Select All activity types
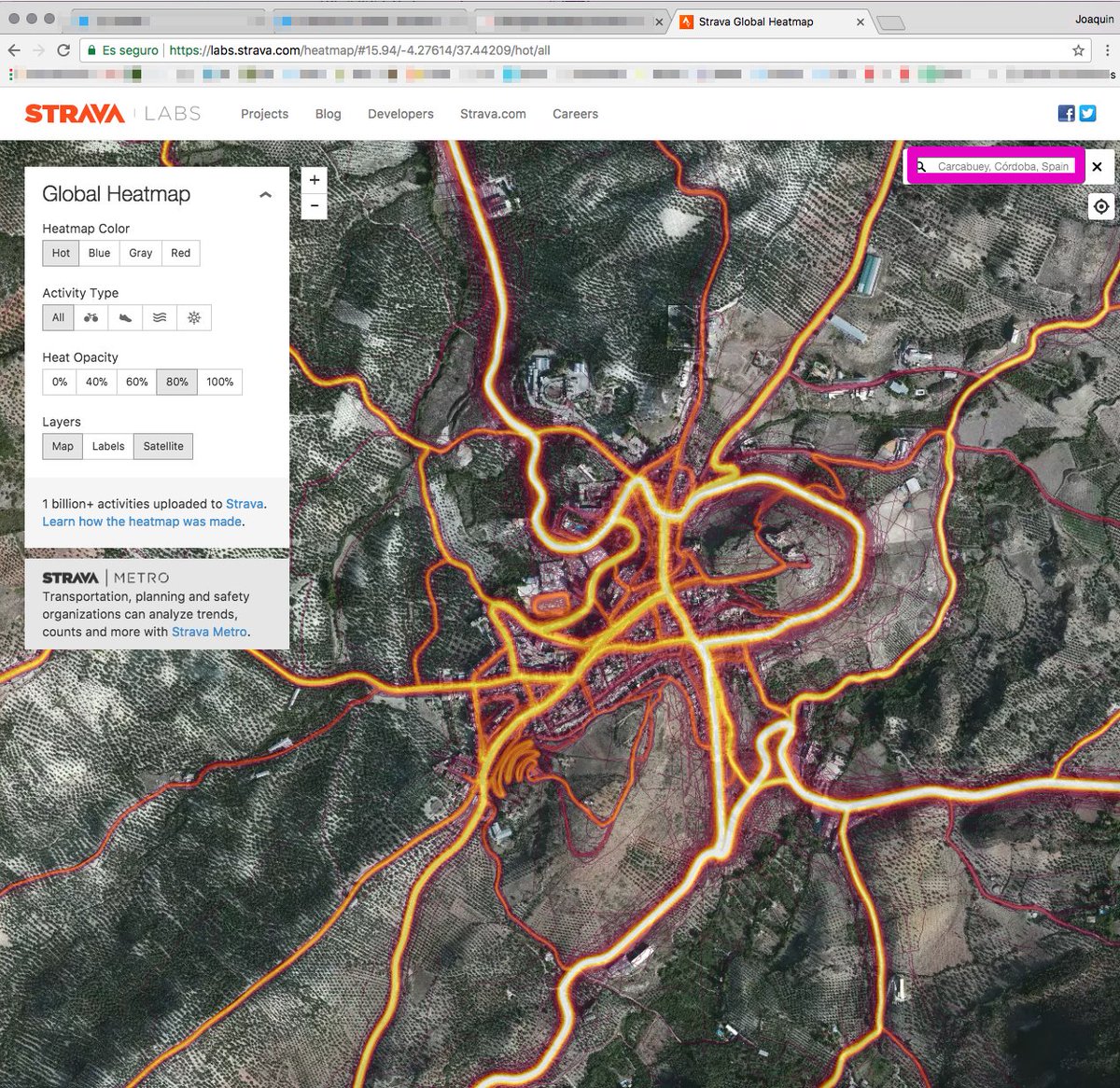This screenshot has width=1120, height=1088. tap(58, 317)
